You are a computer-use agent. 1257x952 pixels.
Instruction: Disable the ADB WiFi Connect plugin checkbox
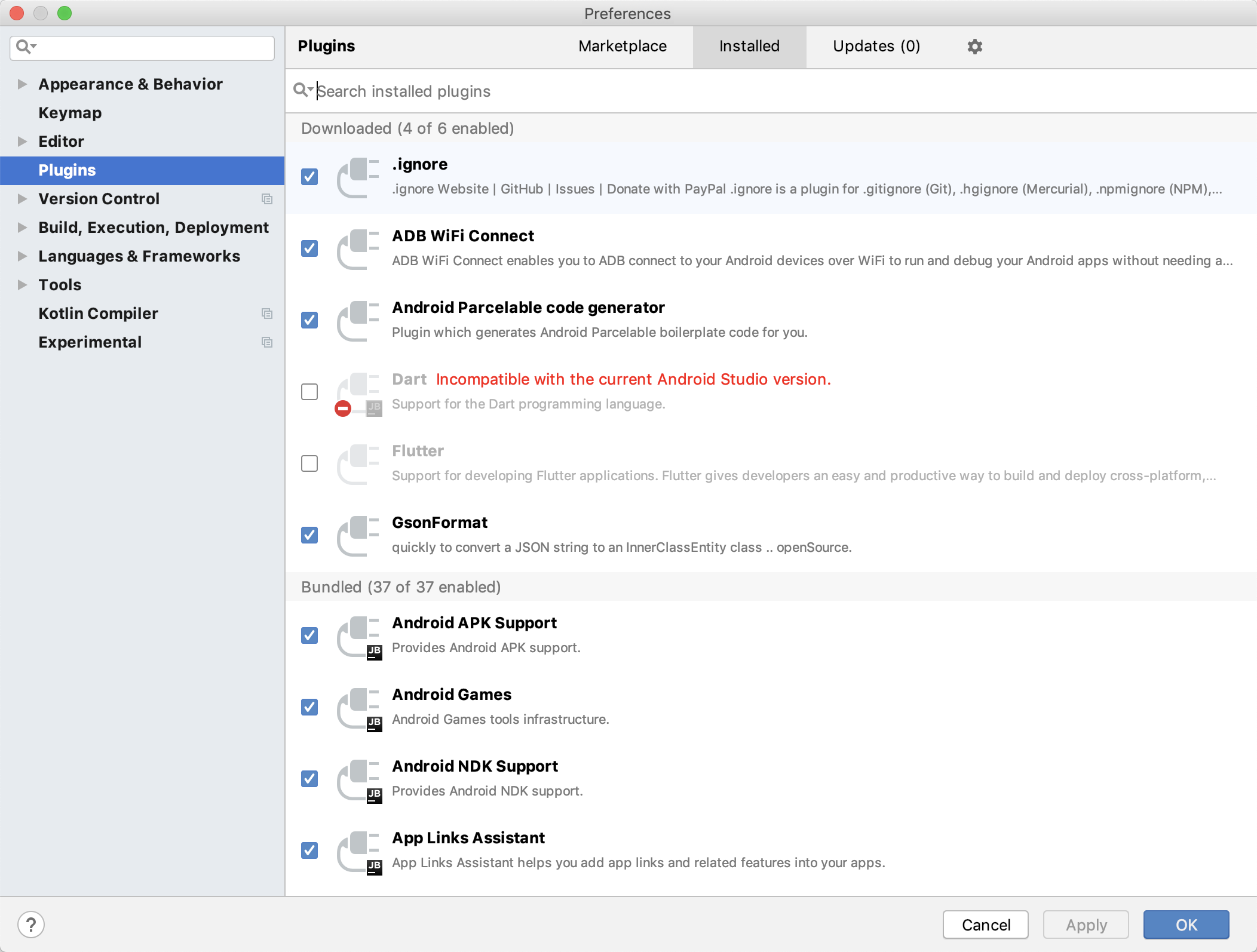[x=309, y=248]
